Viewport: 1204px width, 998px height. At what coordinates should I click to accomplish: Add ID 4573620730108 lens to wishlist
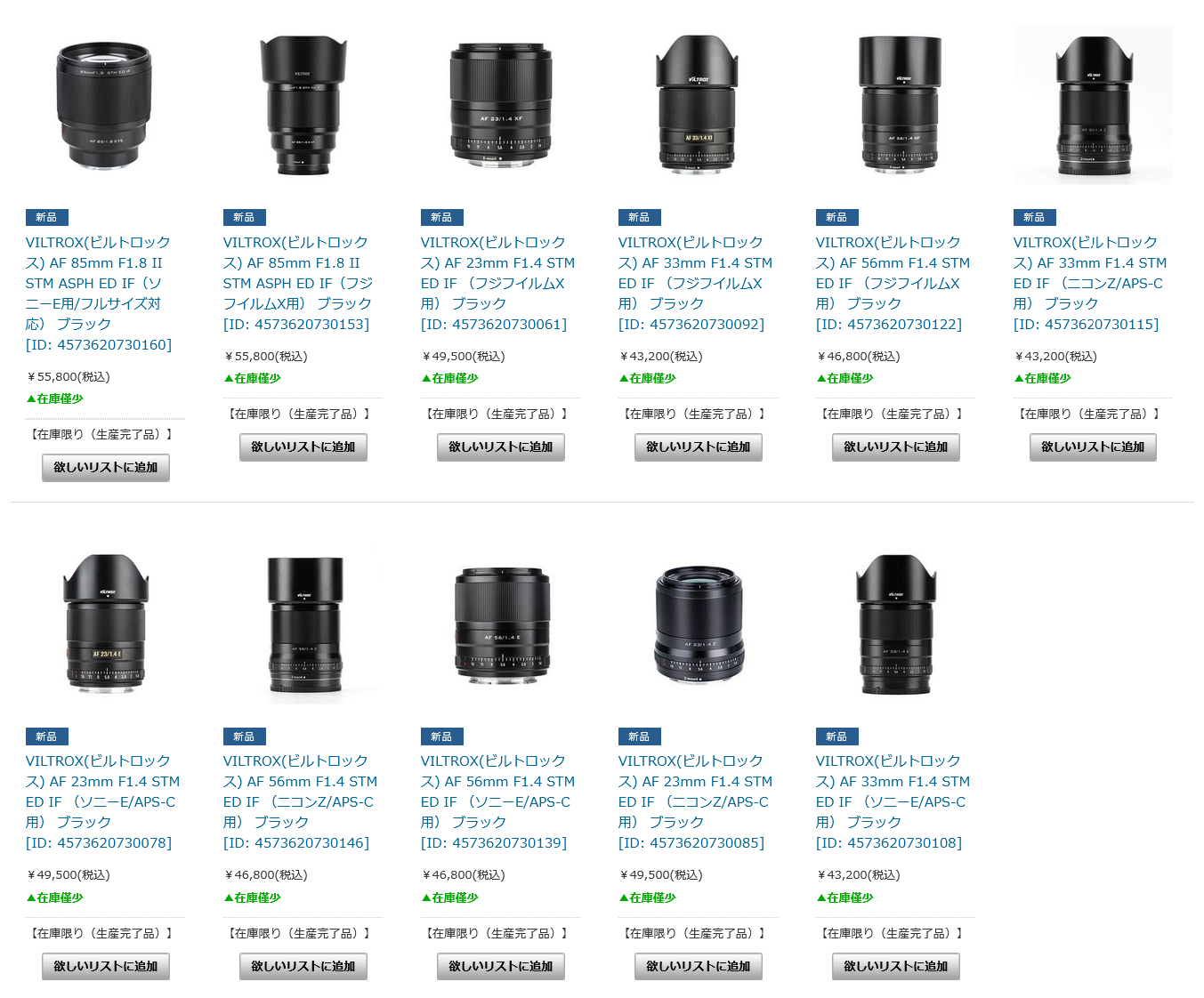(896, 967)
